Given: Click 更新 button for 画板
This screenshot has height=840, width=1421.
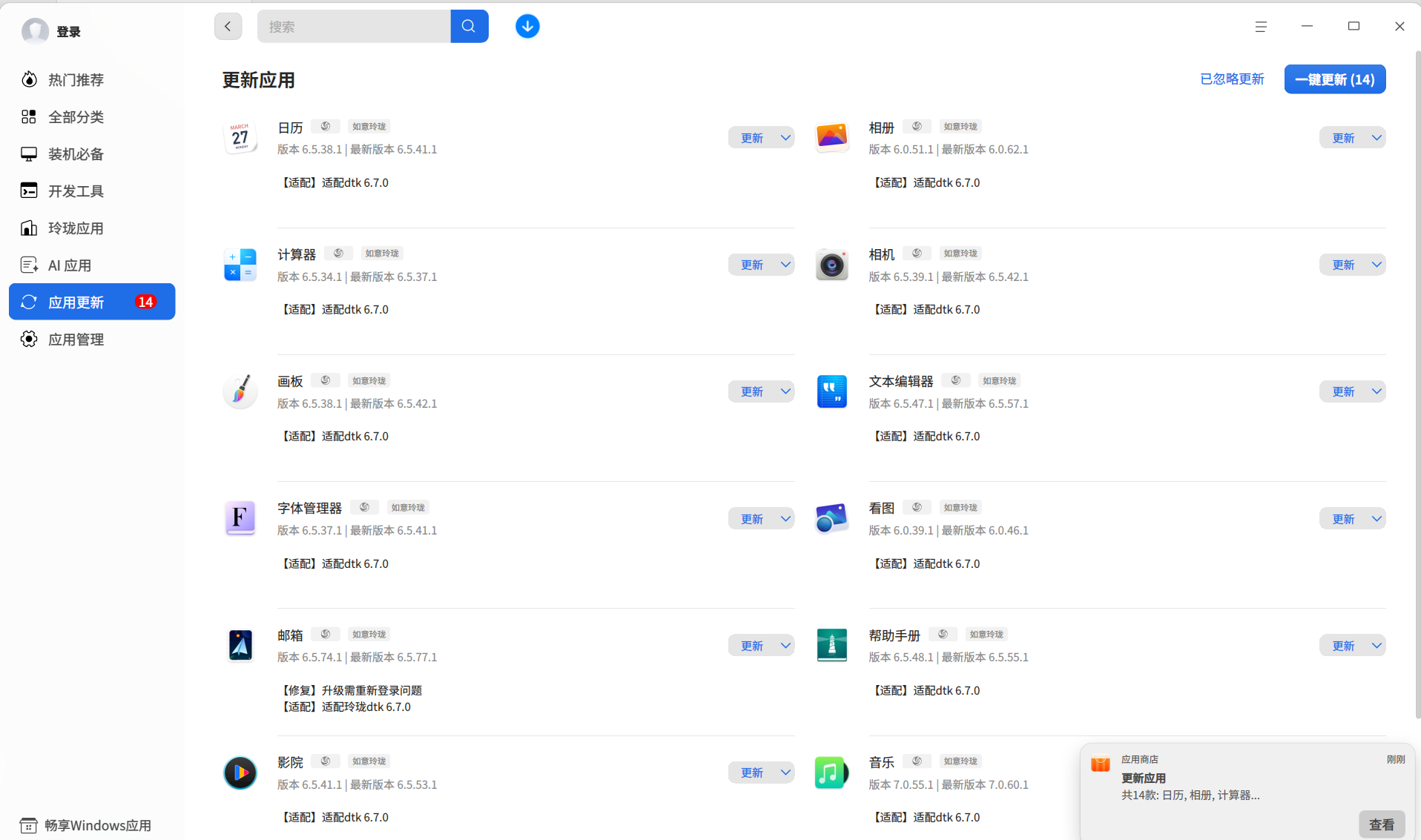Looking at the screenshot, I should coord(752,391).
